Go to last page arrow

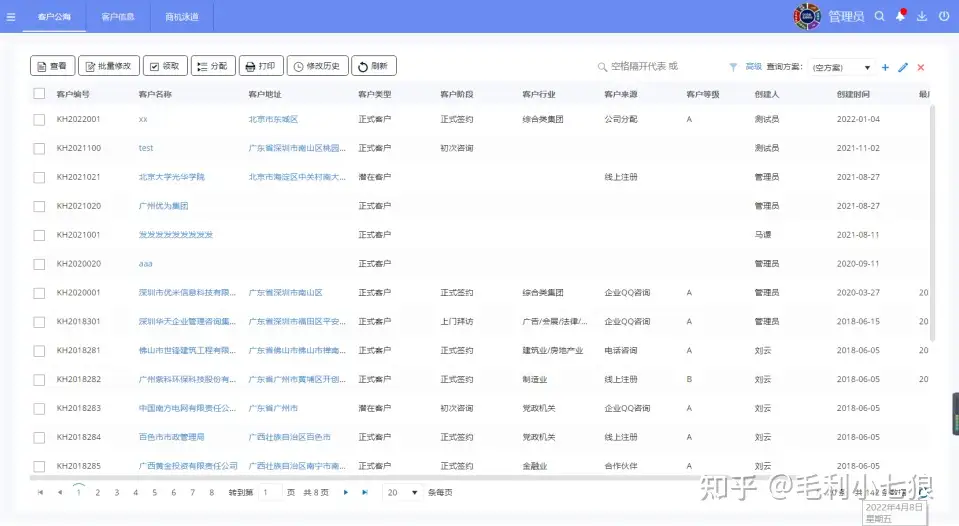click(x=365, y=492)
